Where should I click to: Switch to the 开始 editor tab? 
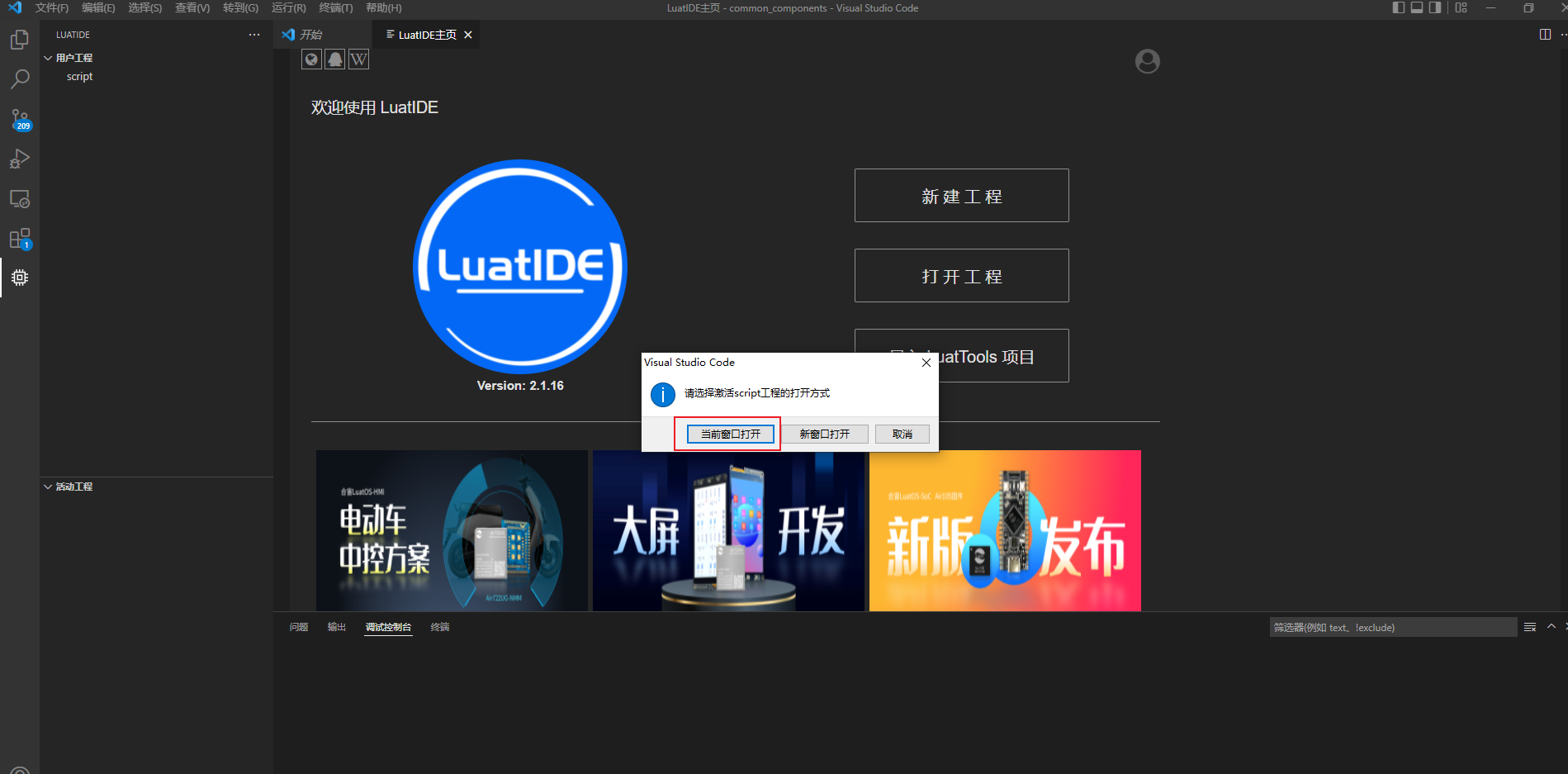[322, 35]
